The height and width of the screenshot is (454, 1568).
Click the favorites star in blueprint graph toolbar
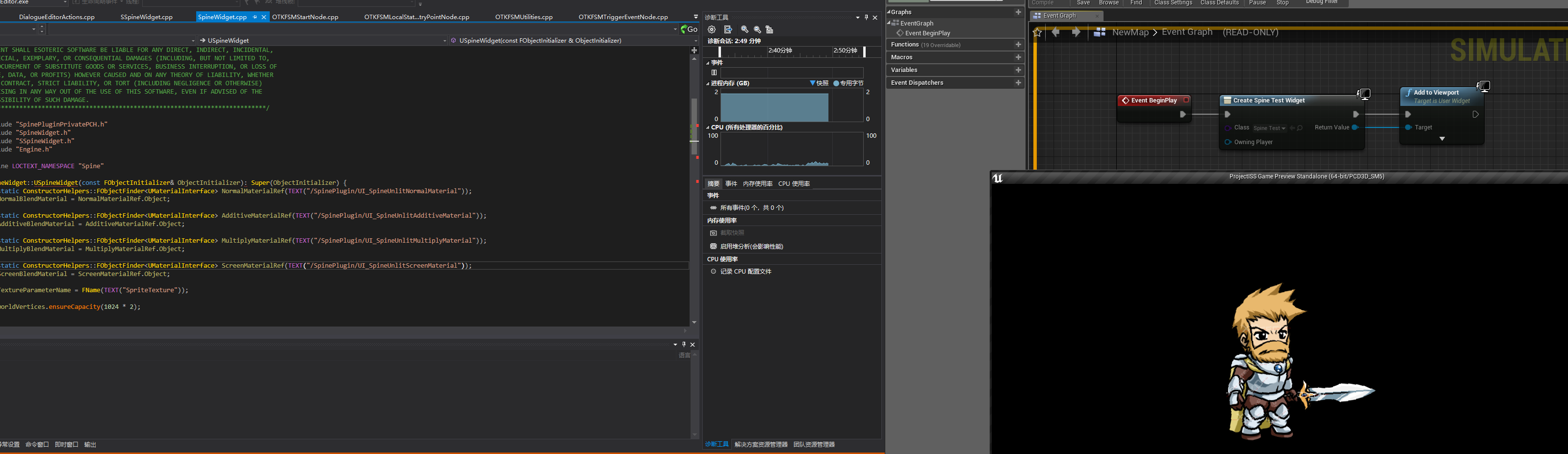pos(1037,32)
